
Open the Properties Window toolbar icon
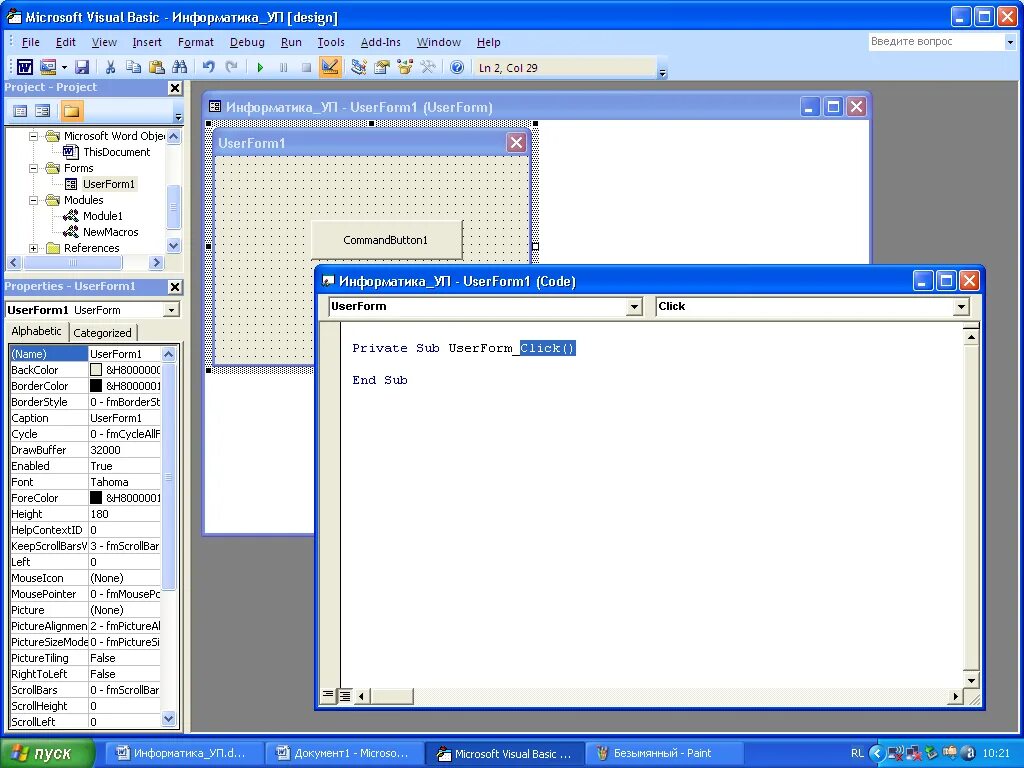[x=381, y=67]
